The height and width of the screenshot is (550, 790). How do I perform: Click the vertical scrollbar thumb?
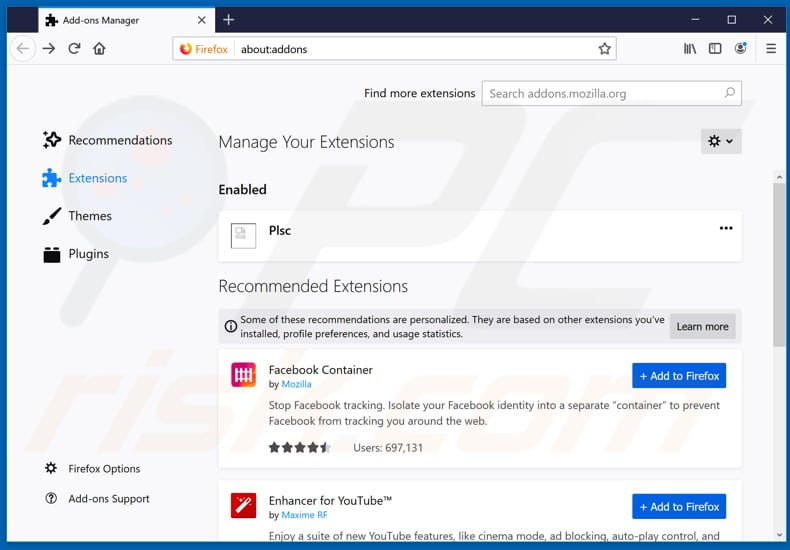pyautogui.click(x=779, y=265)
